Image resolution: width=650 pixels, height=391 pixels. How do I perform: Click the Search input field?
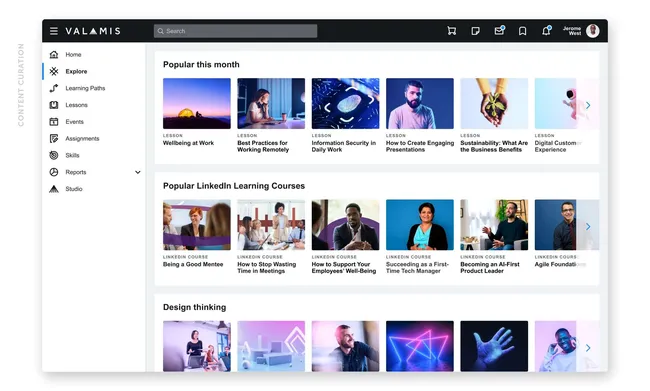point(235,31)
